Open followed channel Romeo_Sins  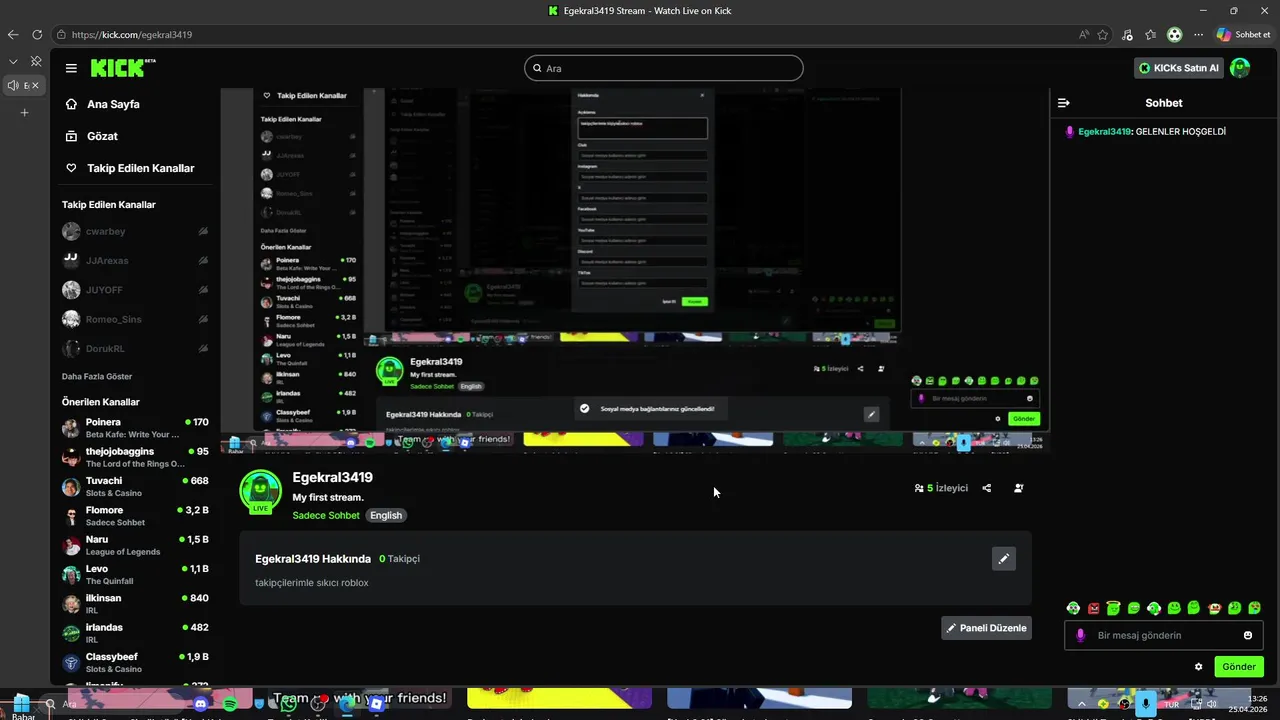pyautogui.click(x=136, y=319)
